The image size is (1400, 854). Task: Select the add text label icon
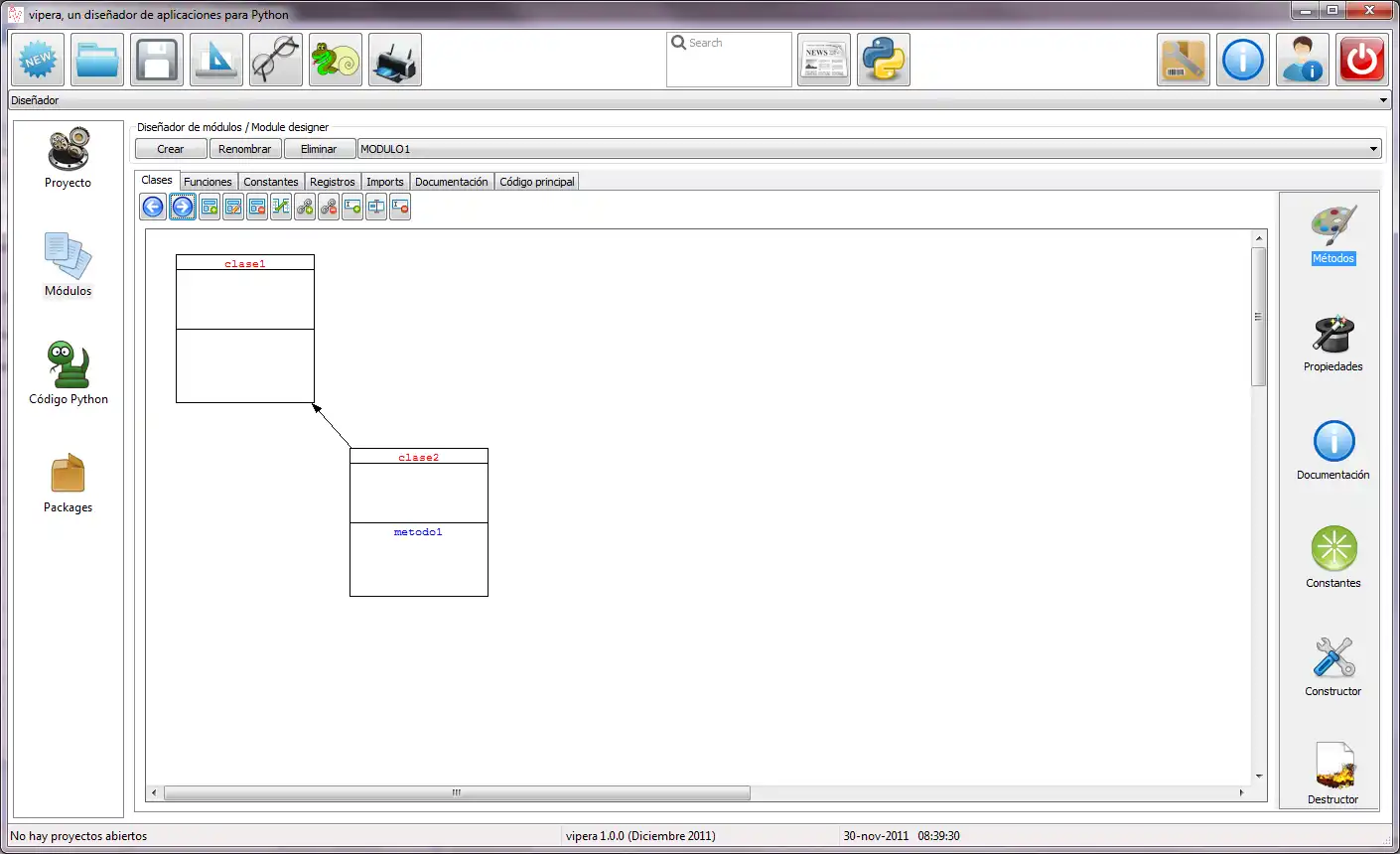[x=351, y=207]
